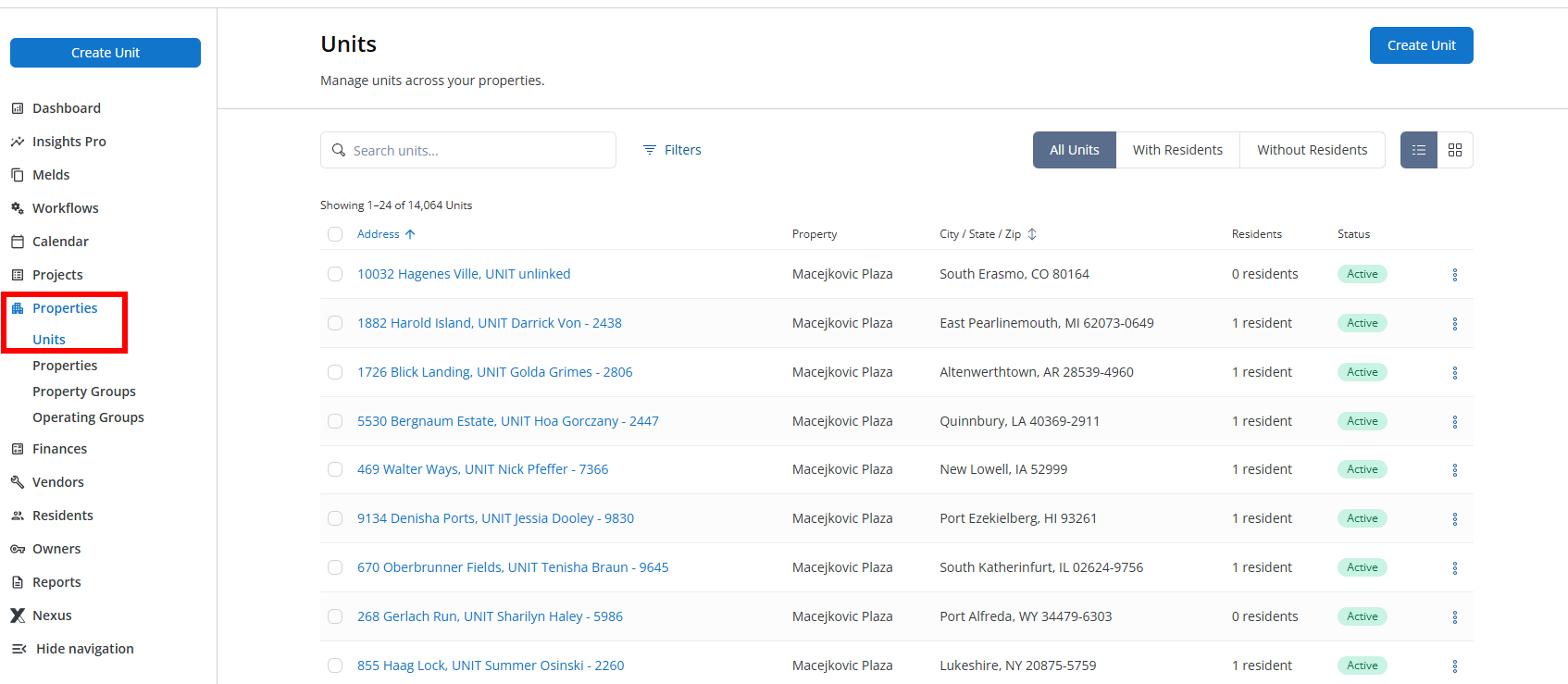Image resolution: width=1568 pixels, height=684 pixels.
Task: Click the Finances icon in sidebar
Action: [x=18, y=449]
